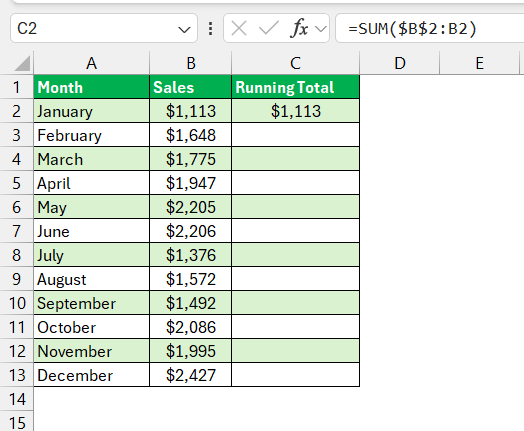The height and width of the screenshot is (431, 524).
Task: Select the April cell
Action: pyautogui.click(x=91, y=183)
